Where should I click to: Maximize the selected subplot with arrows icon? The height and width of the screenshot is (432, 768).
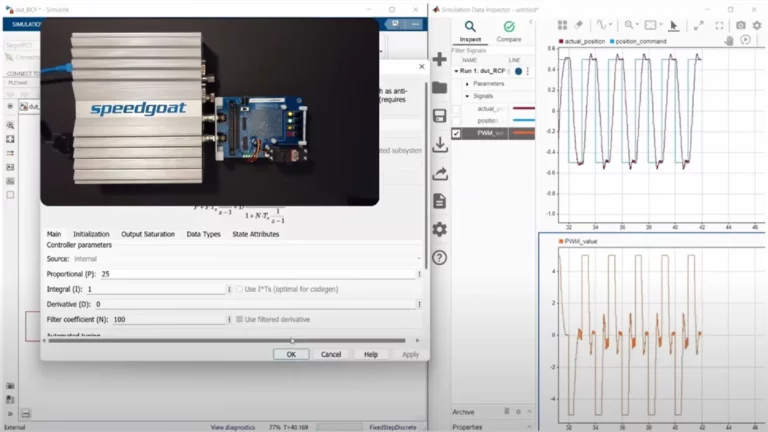698,25
